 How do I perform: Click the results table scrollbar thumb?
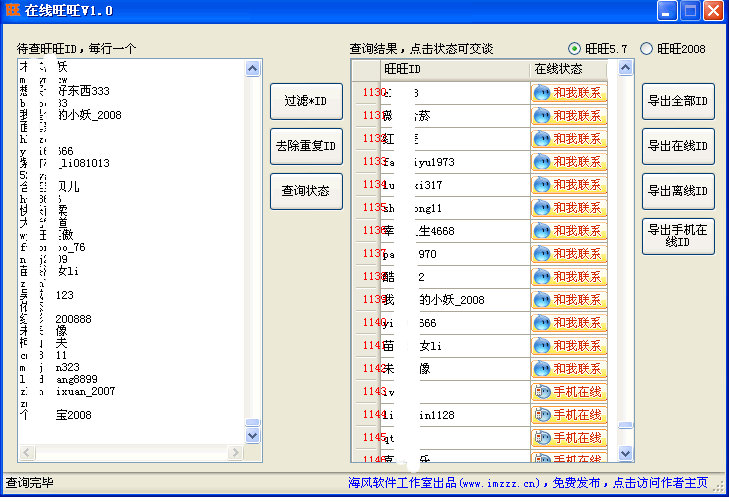625,425
